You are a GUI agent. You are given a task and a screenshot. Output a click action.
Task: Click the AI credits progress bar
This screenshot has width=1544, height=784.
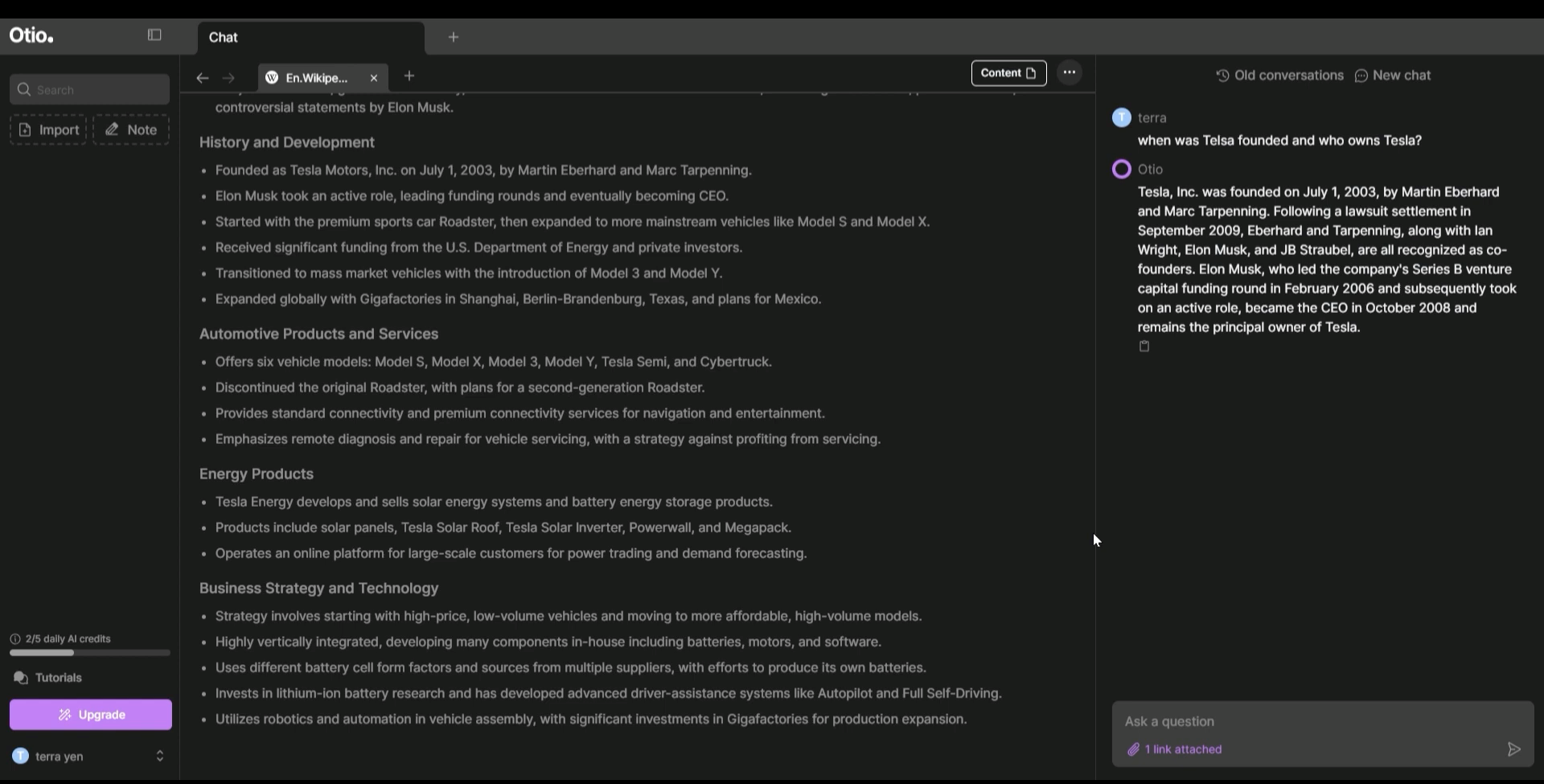tap(90, 653)
